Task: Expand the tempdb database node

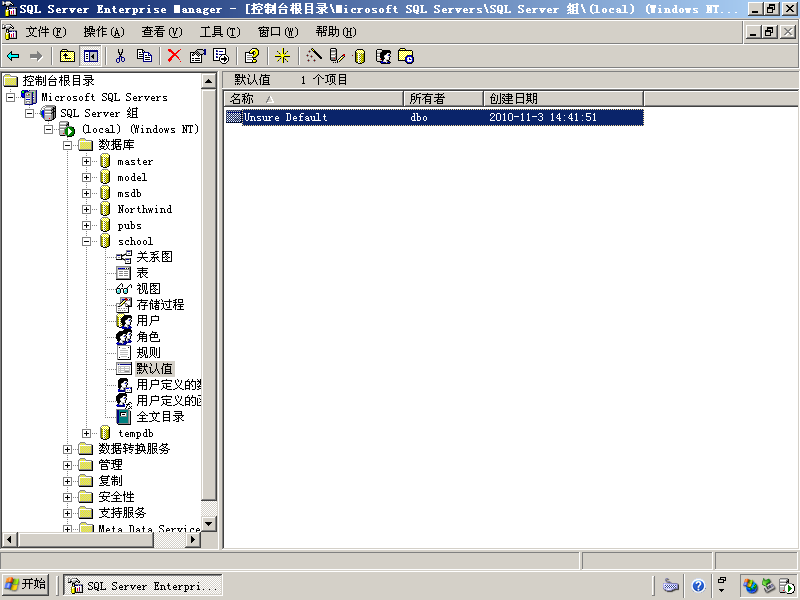Action: point(86,433)
